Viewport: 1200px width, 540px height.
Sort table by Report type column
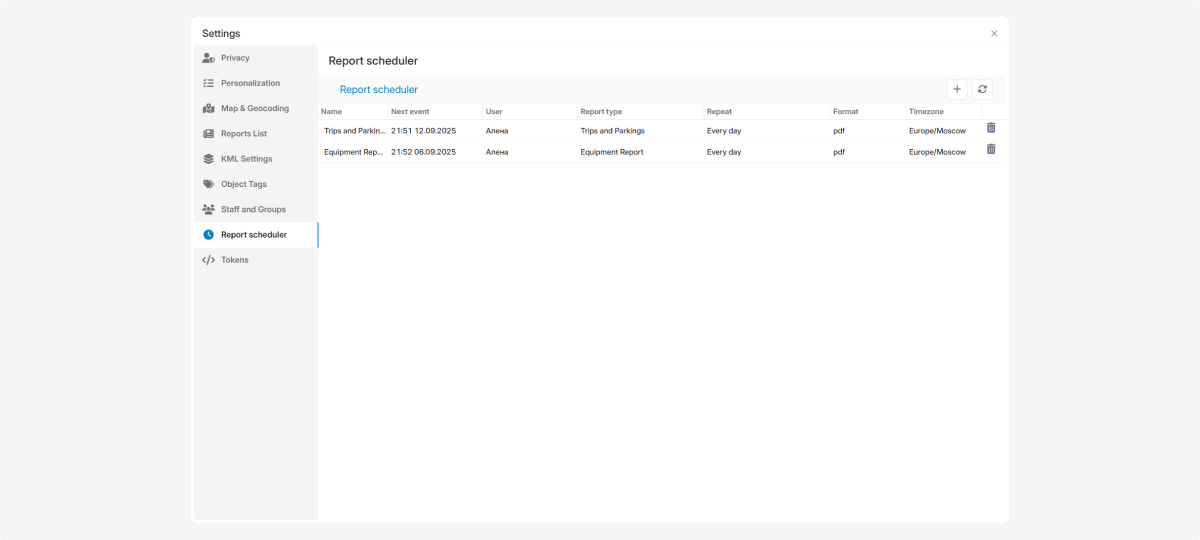click(601, 112)
